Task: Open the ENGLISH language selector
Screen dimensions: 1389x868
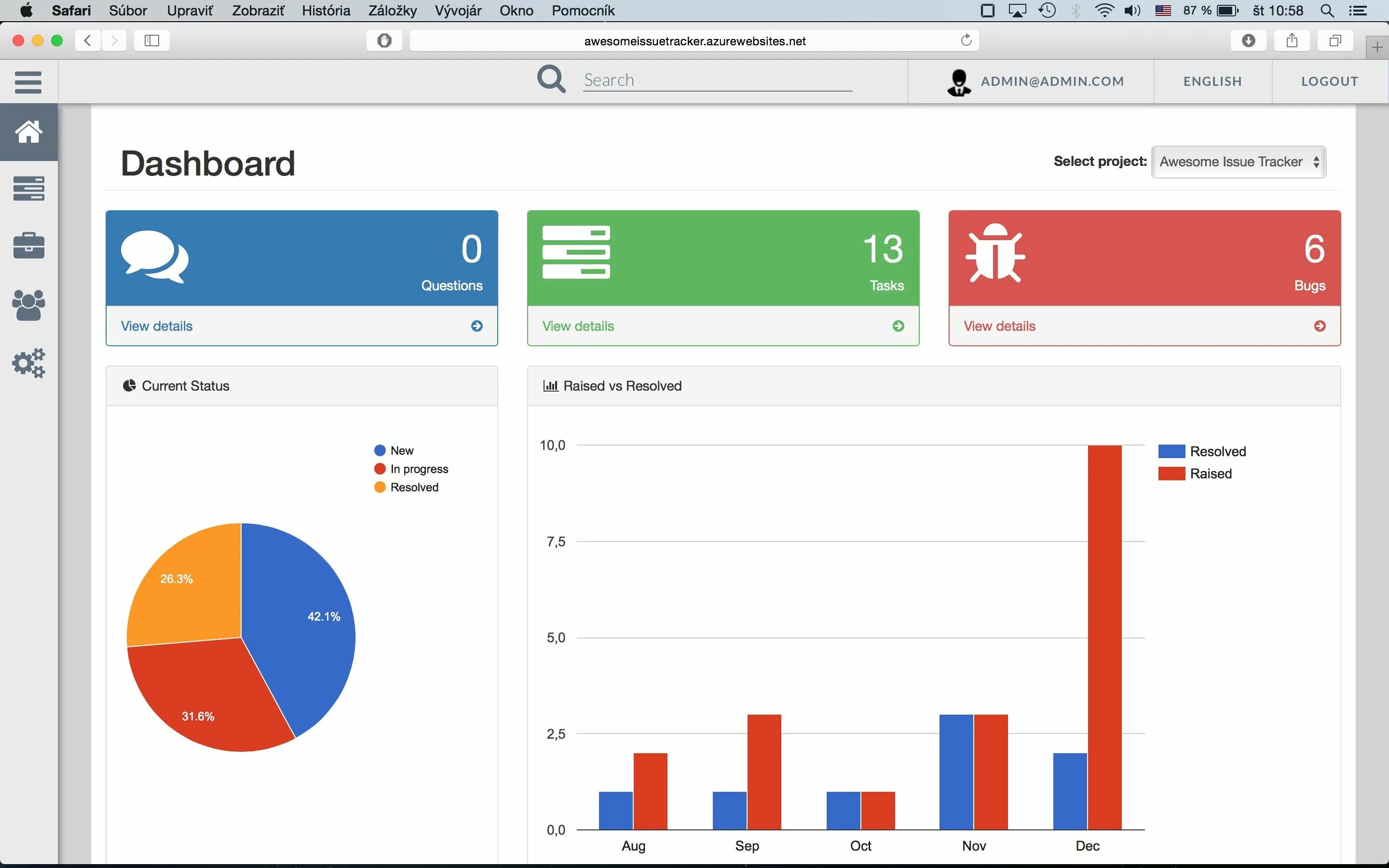Action: coord(1212,81)
